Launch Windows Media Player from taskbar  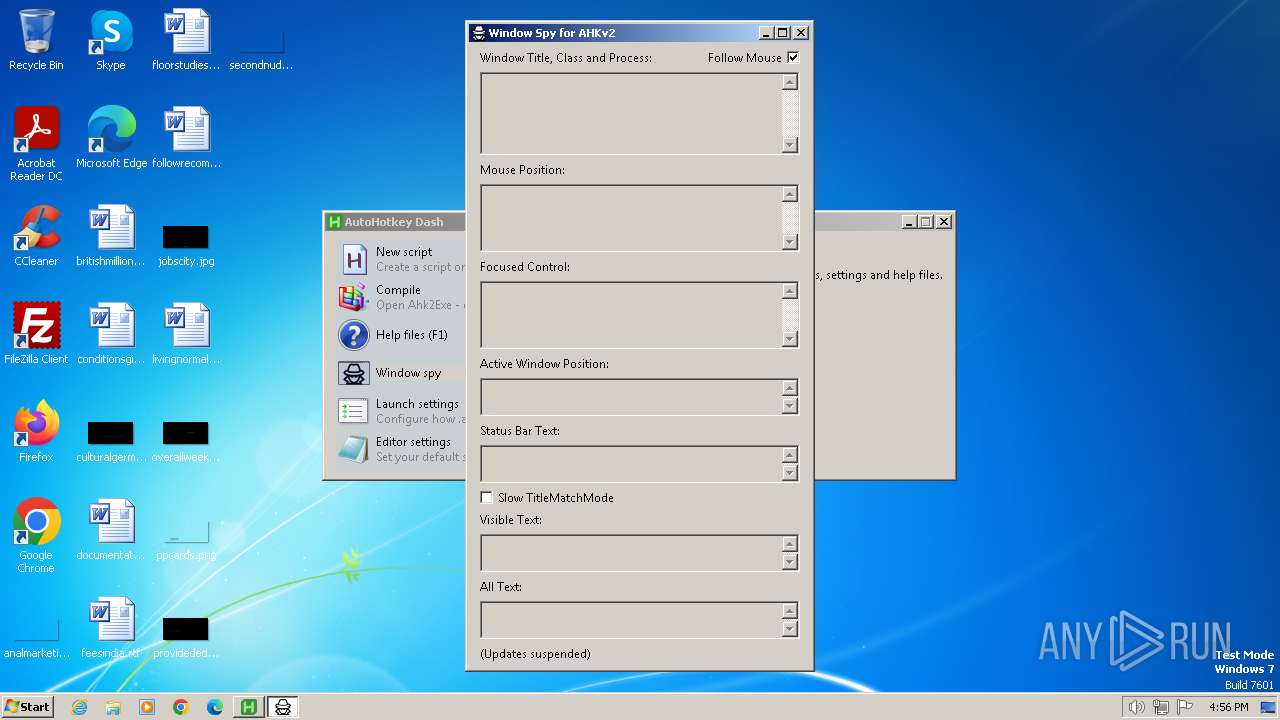pos(147,707)
